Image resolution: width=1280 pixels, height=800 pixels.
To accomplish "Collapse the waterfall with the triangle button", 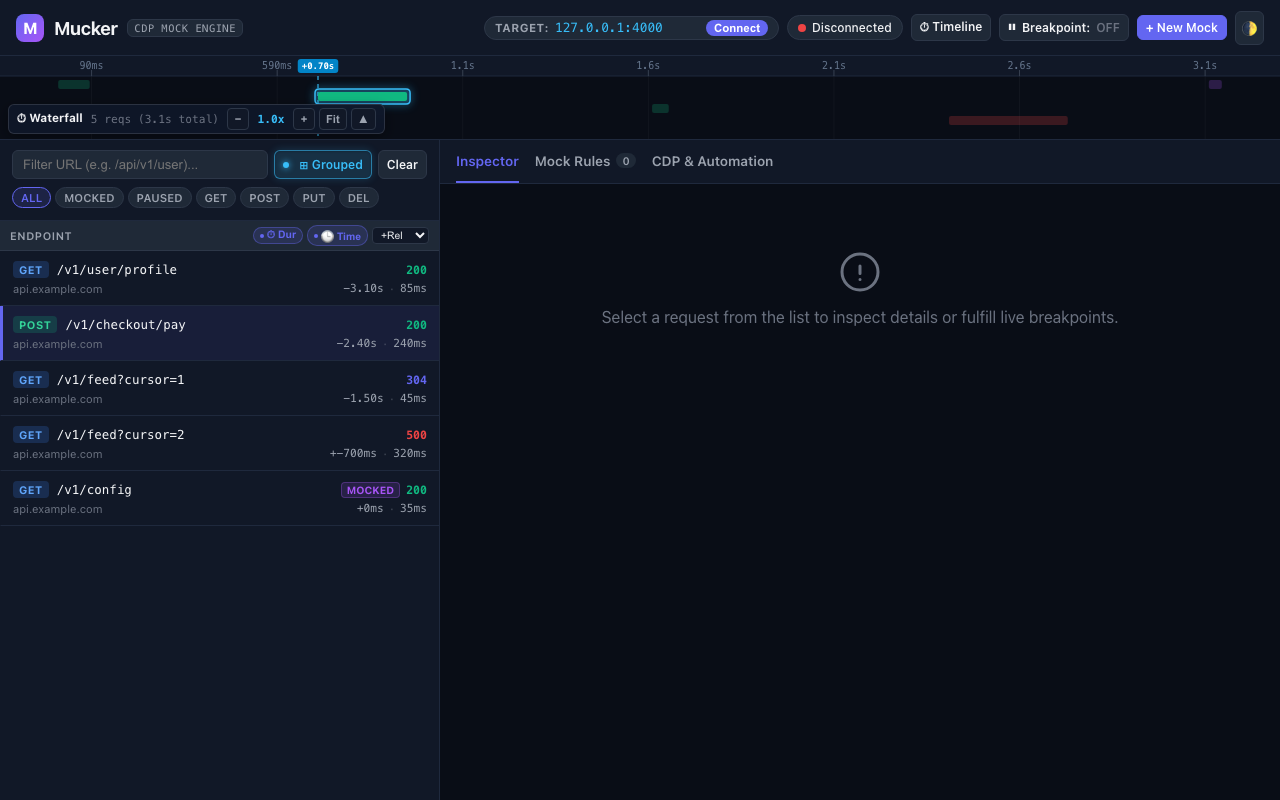I will point(363,119).
